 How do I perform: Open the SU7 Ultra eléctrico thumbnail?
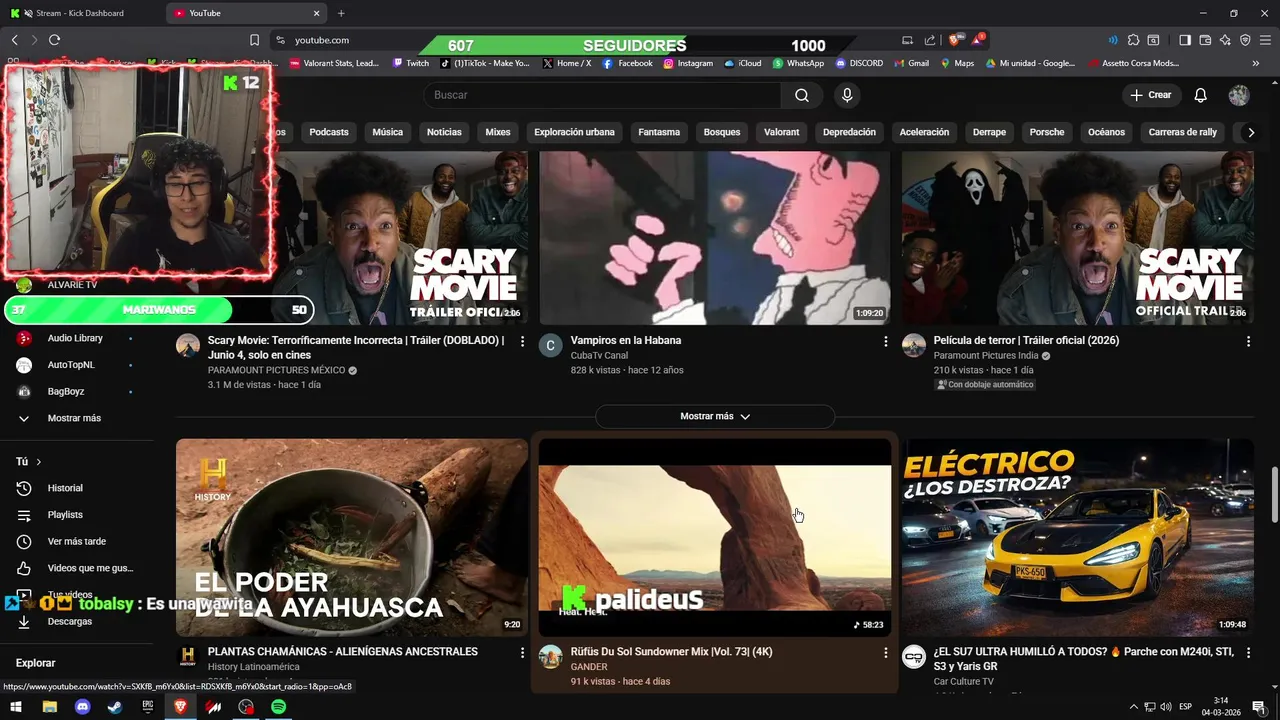(x=1078, y=537)
